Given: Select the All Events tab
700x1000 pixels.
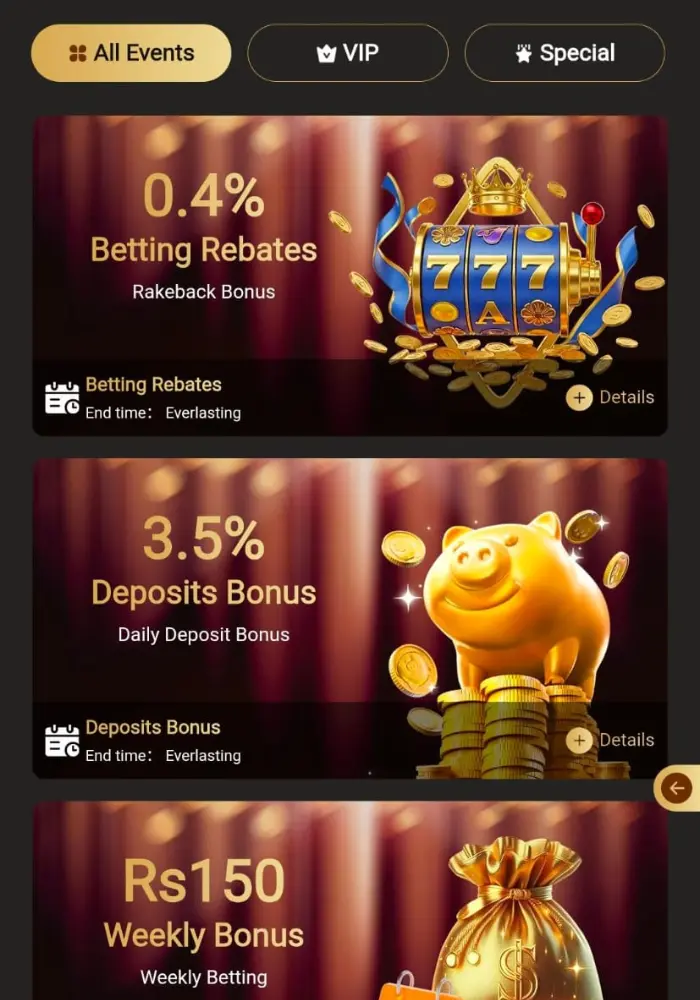Looking at the screenshot, I should 131,53.
